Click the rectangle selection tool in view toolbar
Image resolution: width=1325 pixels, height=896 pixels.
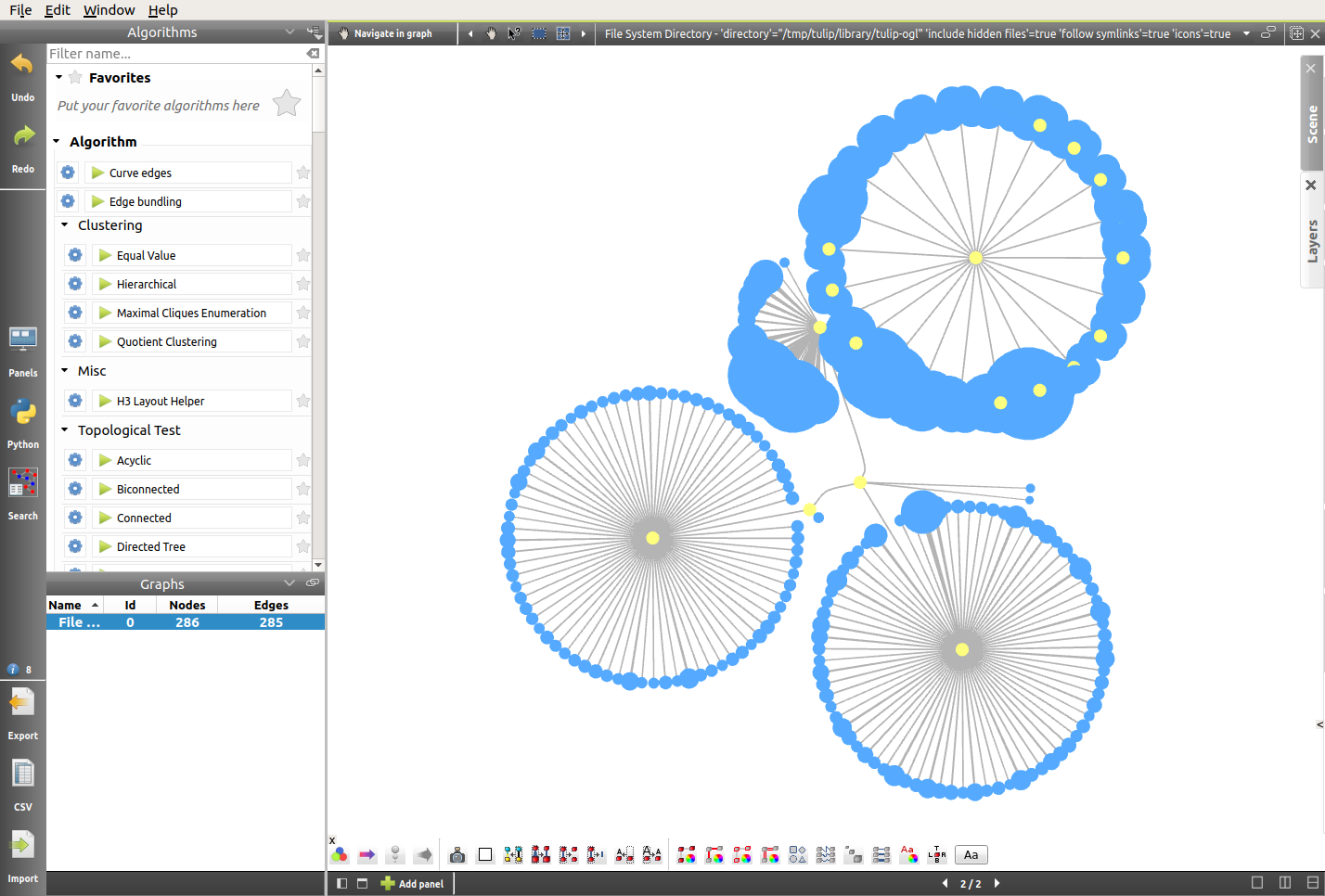coord(539,33)
